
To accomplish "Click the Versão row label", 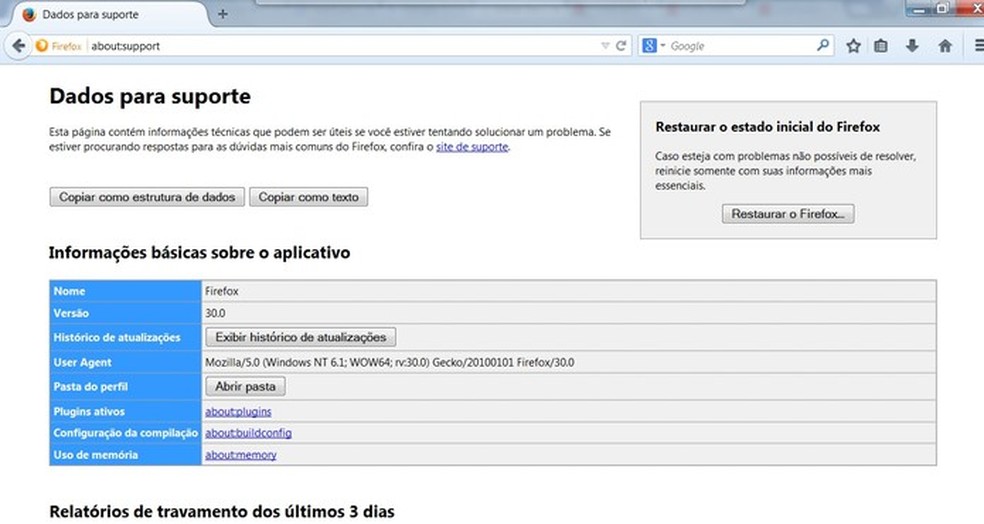I will coord(71,313).
